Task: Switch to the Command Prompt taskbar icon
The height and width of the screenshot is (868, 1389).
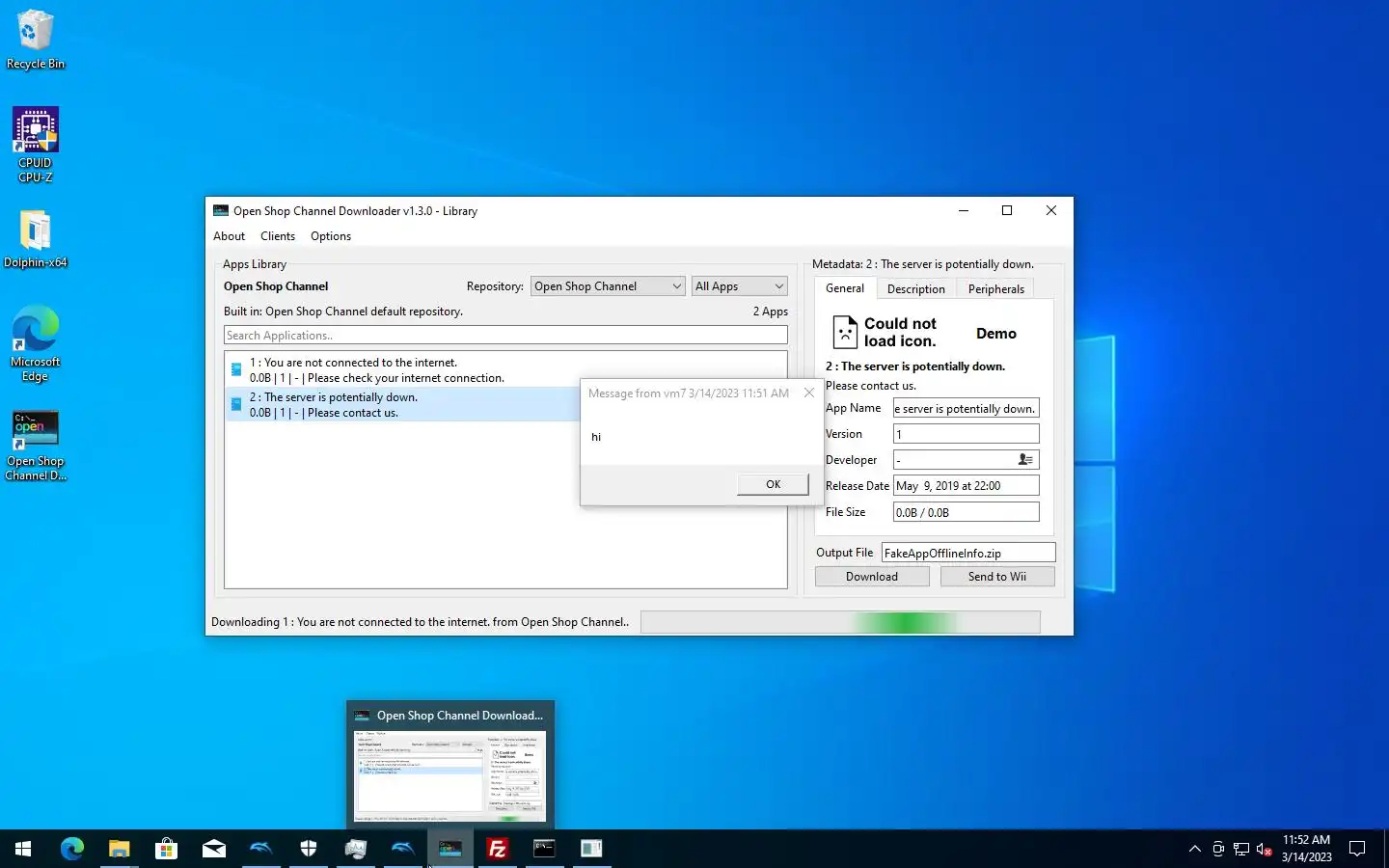Action: 545,849
